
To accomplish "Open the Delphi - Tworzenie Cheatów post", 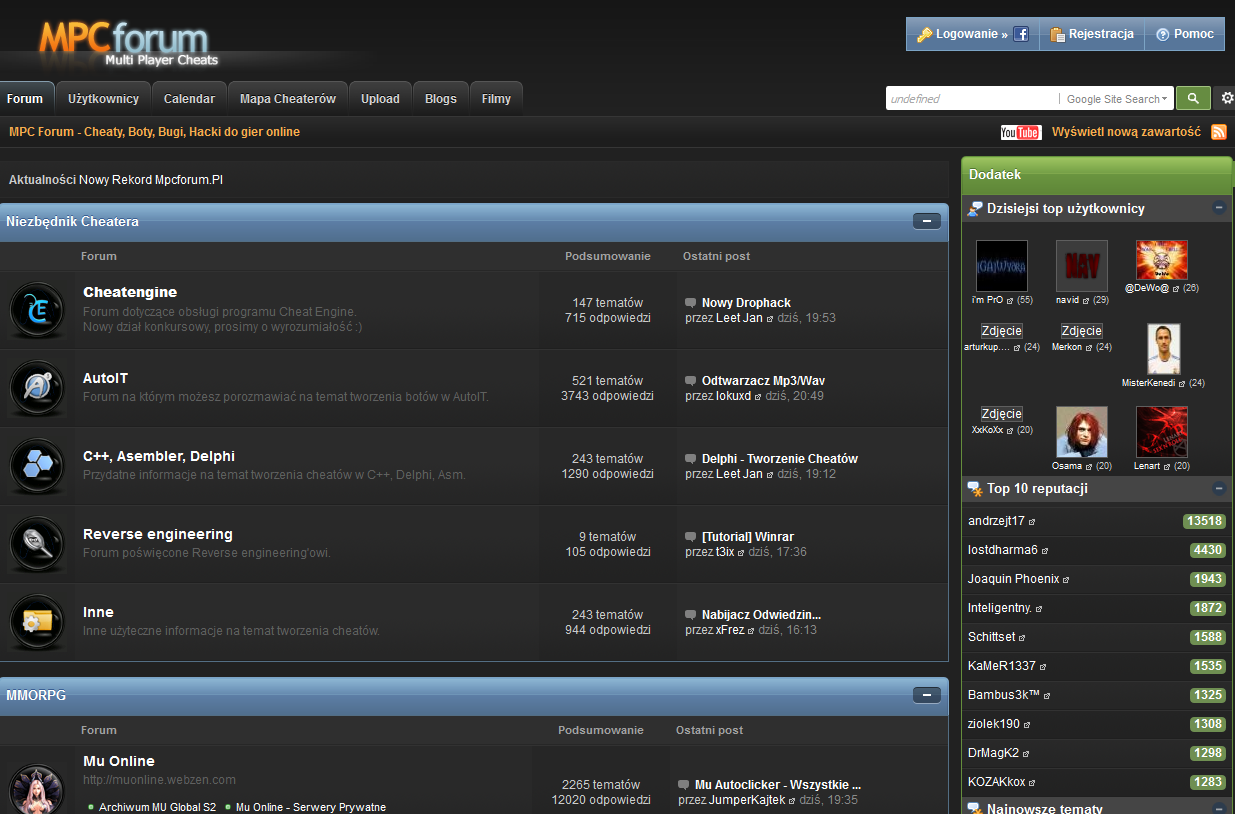I will tap(780, 459).
